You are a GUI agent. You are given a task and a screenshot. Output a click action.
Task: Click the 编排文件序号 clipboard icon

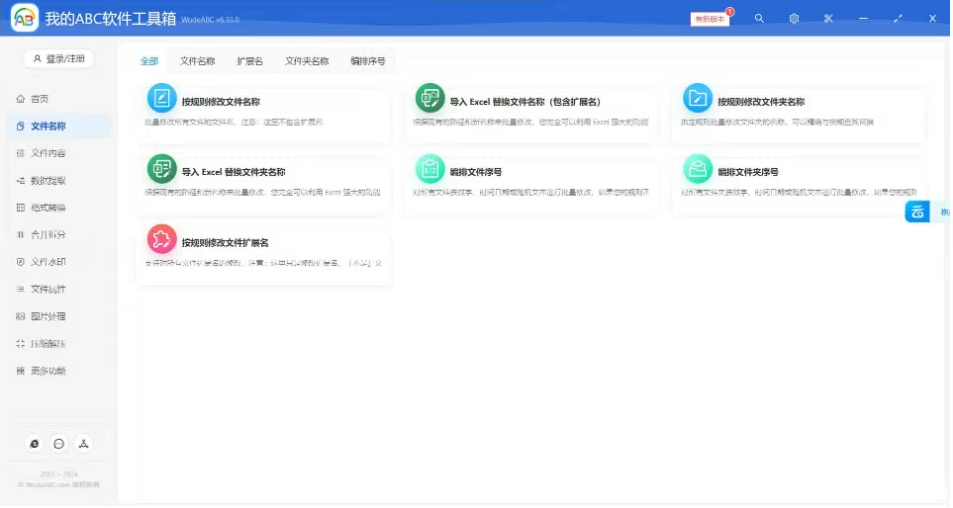[x=429, y=169]
